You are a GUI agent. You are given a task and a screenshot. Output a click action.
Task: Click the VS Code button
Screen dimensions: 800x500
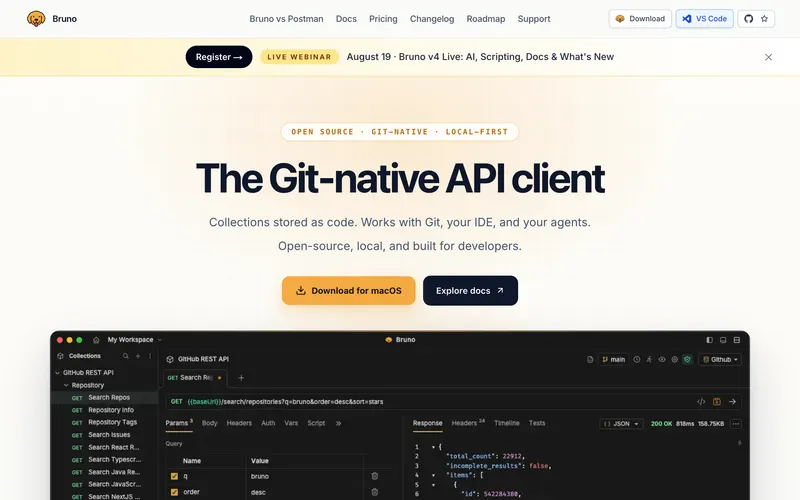coord(705,19)
